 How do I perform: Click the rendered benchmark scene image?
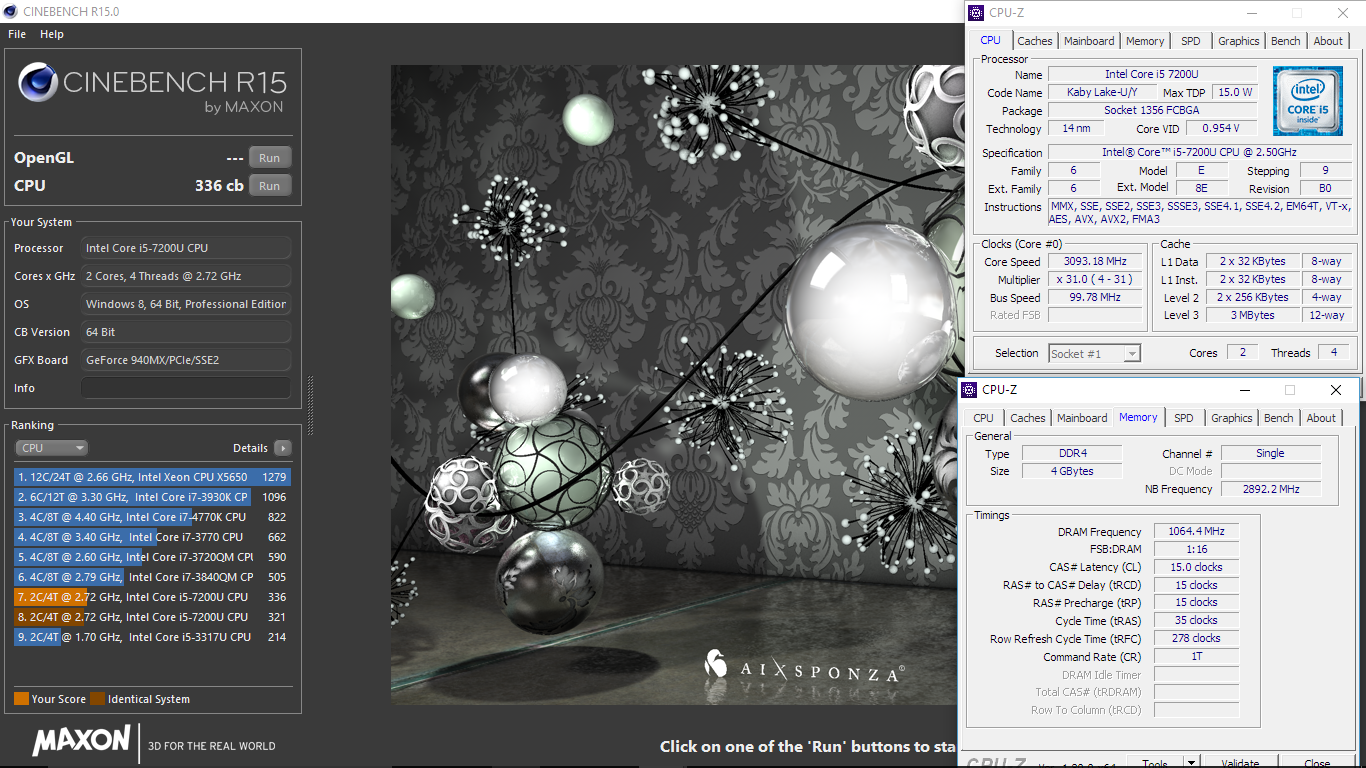point(674,385)
